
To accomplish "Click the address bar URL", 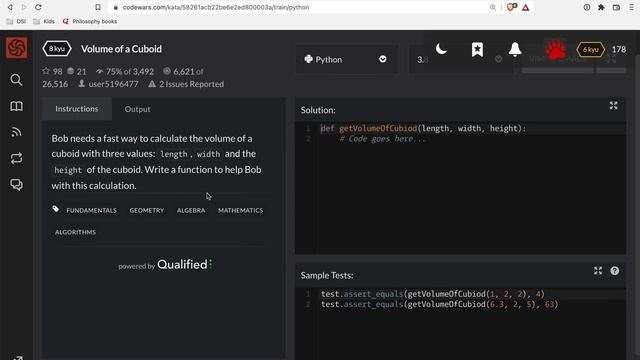I will point(216,7).
